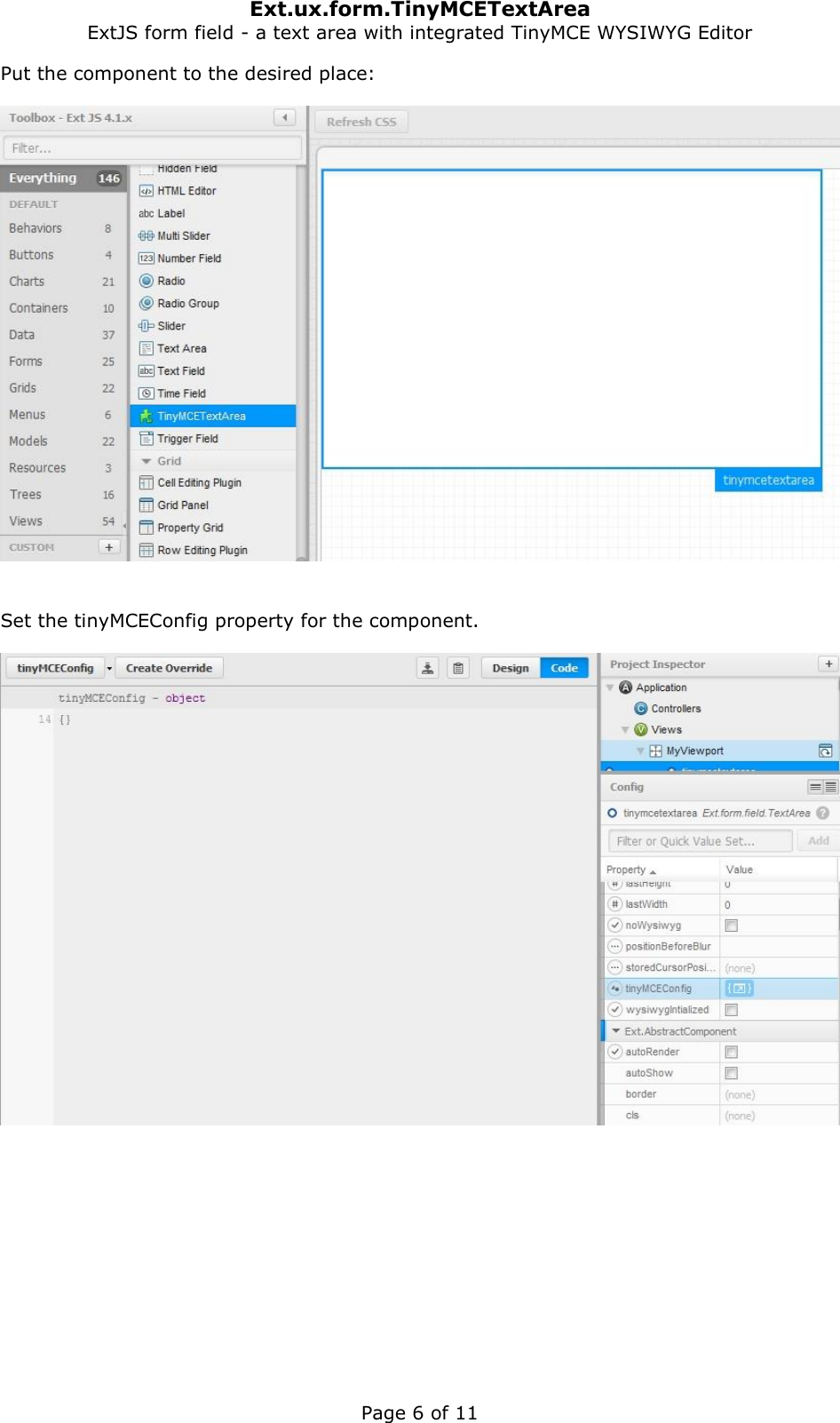This screenshot has width=840, height=1423.
Task: Select the Containers toolbox category
Action: point(64,308)
